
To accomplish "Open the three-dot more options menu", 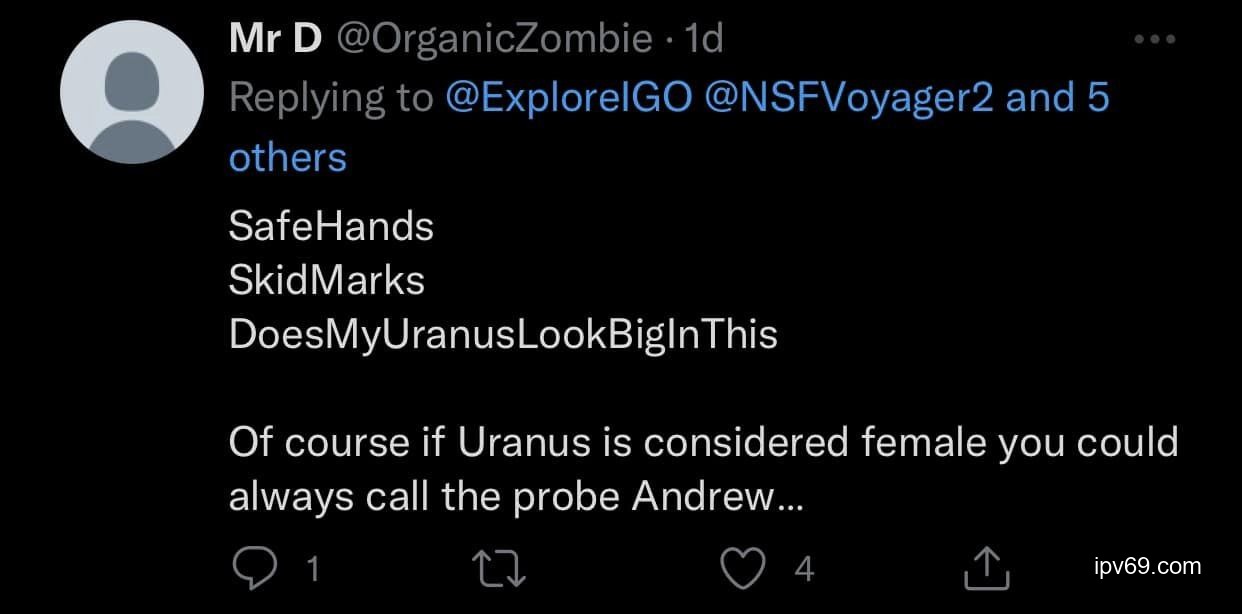I will pyautogui.click(x=1155, y=40).
